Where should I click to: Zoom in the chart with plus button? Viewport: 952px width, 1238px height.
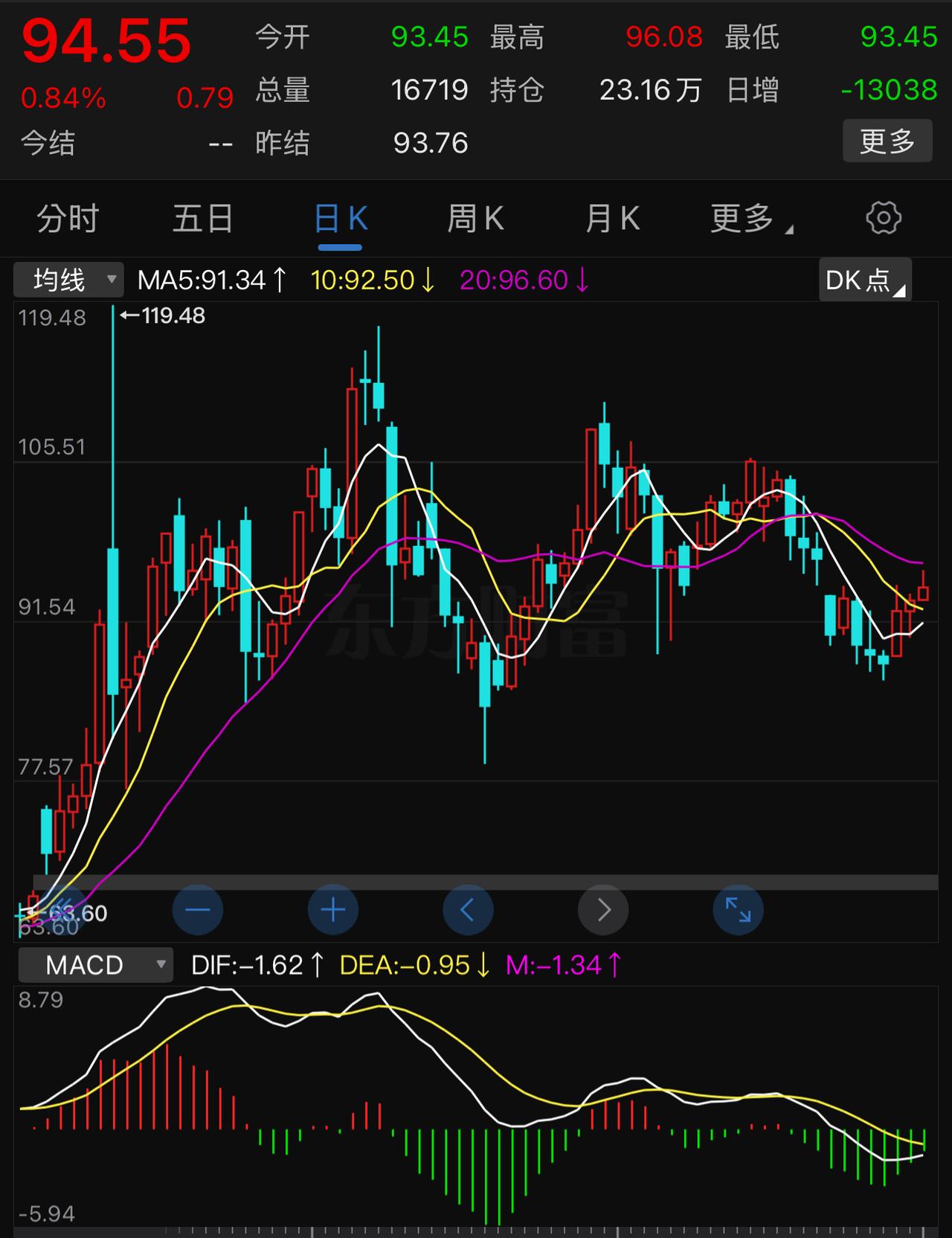click(x=333, y=910)
